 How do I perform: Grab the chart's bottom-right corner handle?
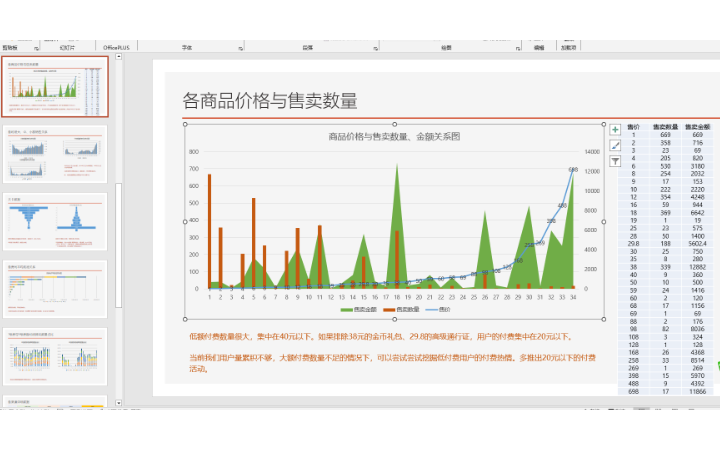click(604, 319)
